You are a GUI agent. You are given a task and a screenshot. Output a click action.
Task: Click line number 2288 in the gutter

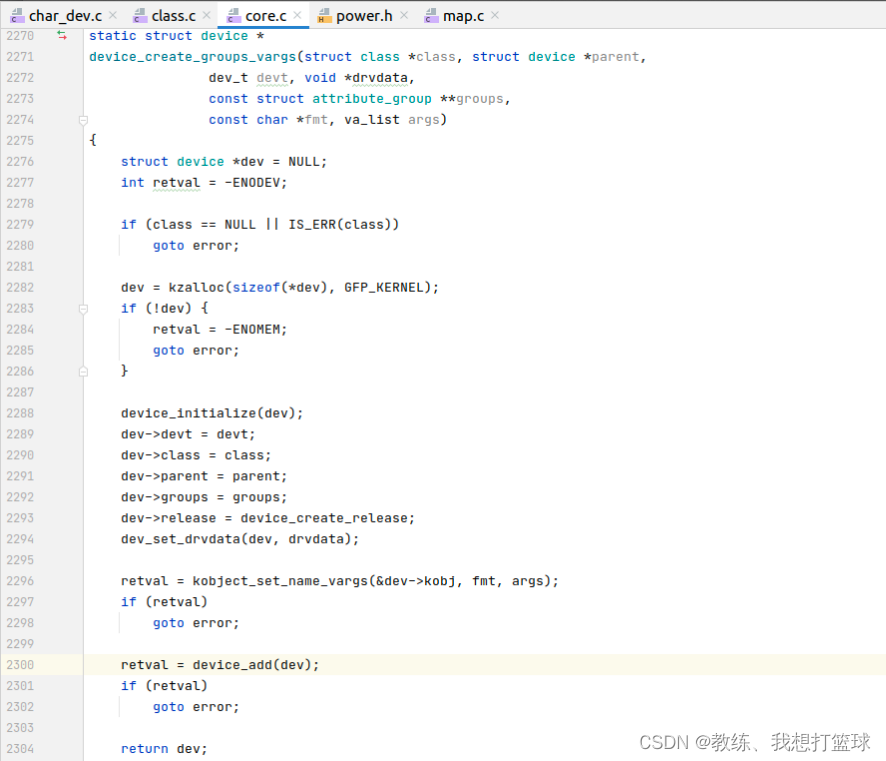tap(20, 413)
